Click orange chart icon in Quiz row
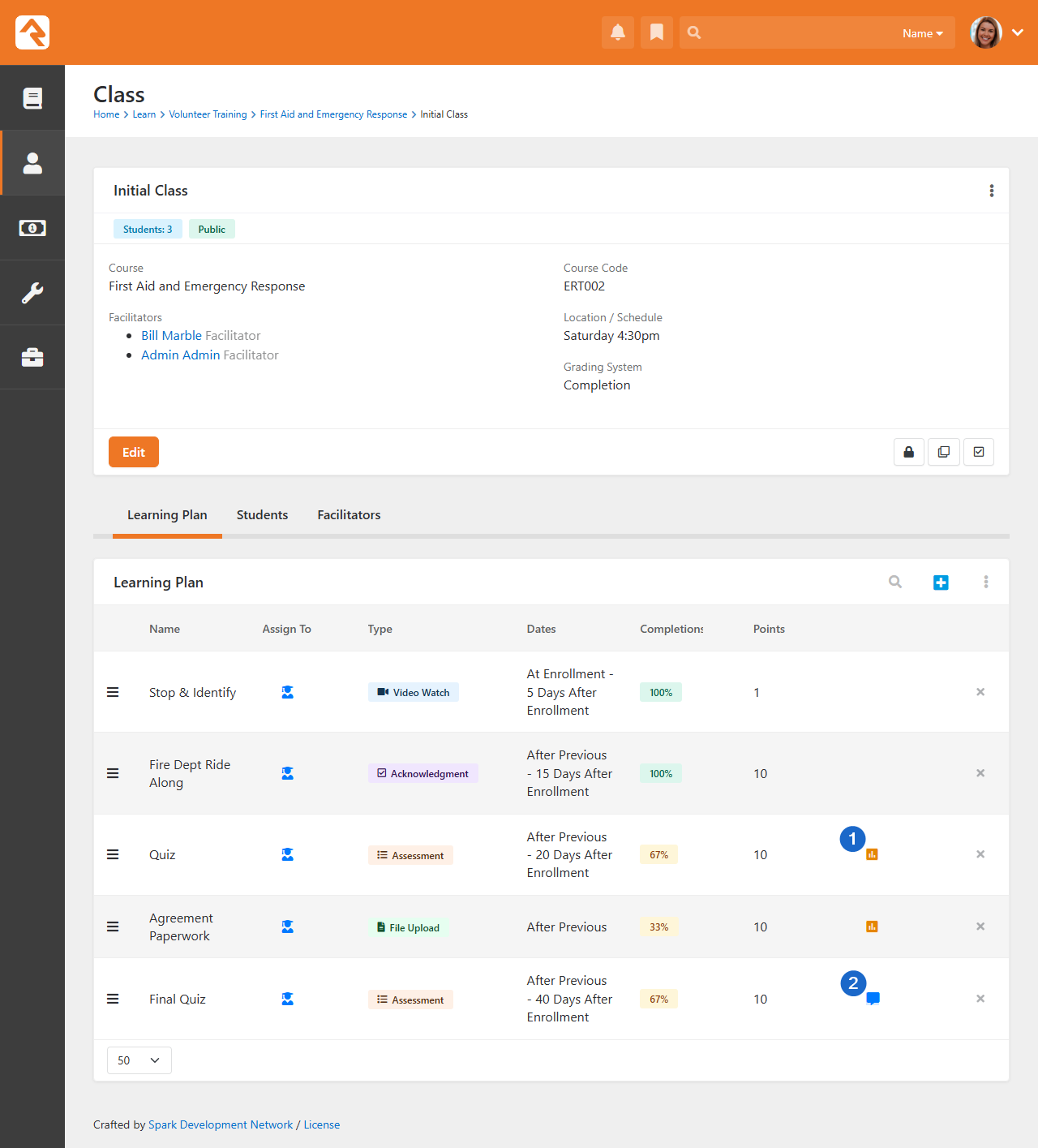Screen dimensions: 1038x1148 (x=872, y=854)
